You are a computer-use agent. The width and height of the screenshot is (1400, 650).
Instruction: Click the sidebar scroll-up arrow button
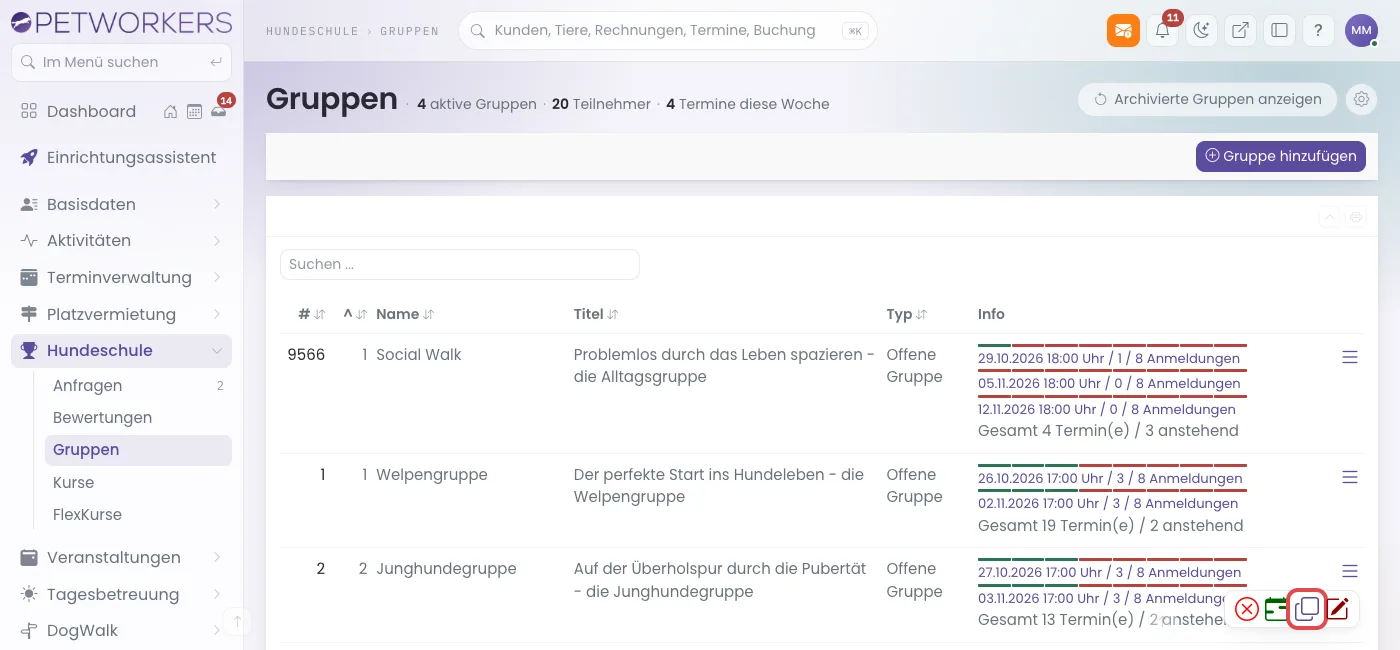[237, 622]
